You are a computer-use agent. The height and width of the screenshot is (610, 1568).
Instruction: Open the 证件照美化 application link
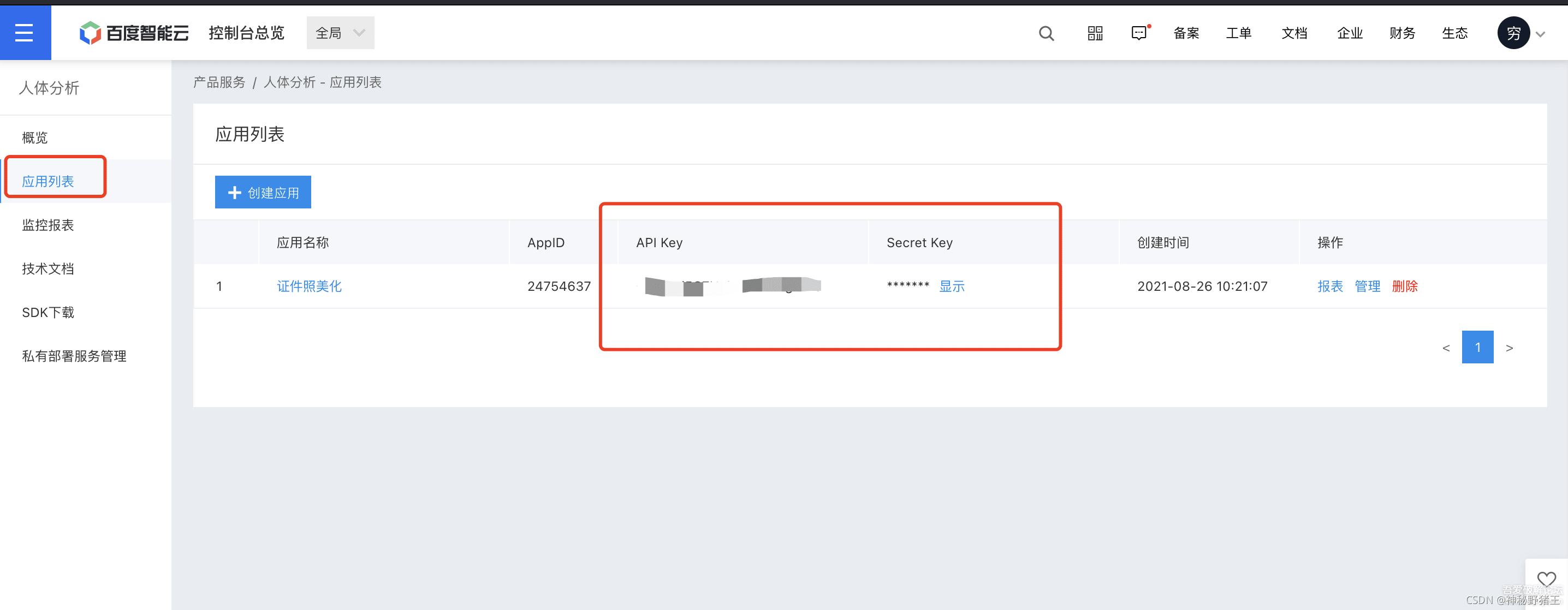(309, 286)
